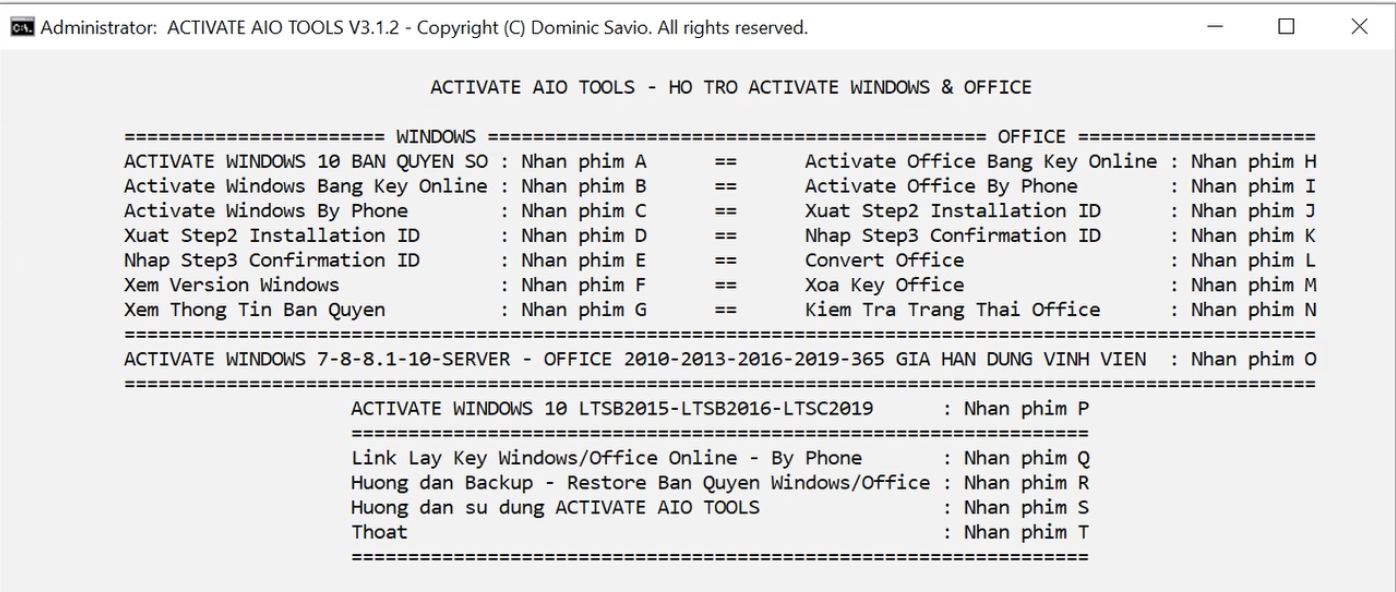Image resolution: width=1396 pixels, height=592 pixels.
Task: Click 'Link Lay Key Windows/Office Online - By Phone'
Action: 607,459
